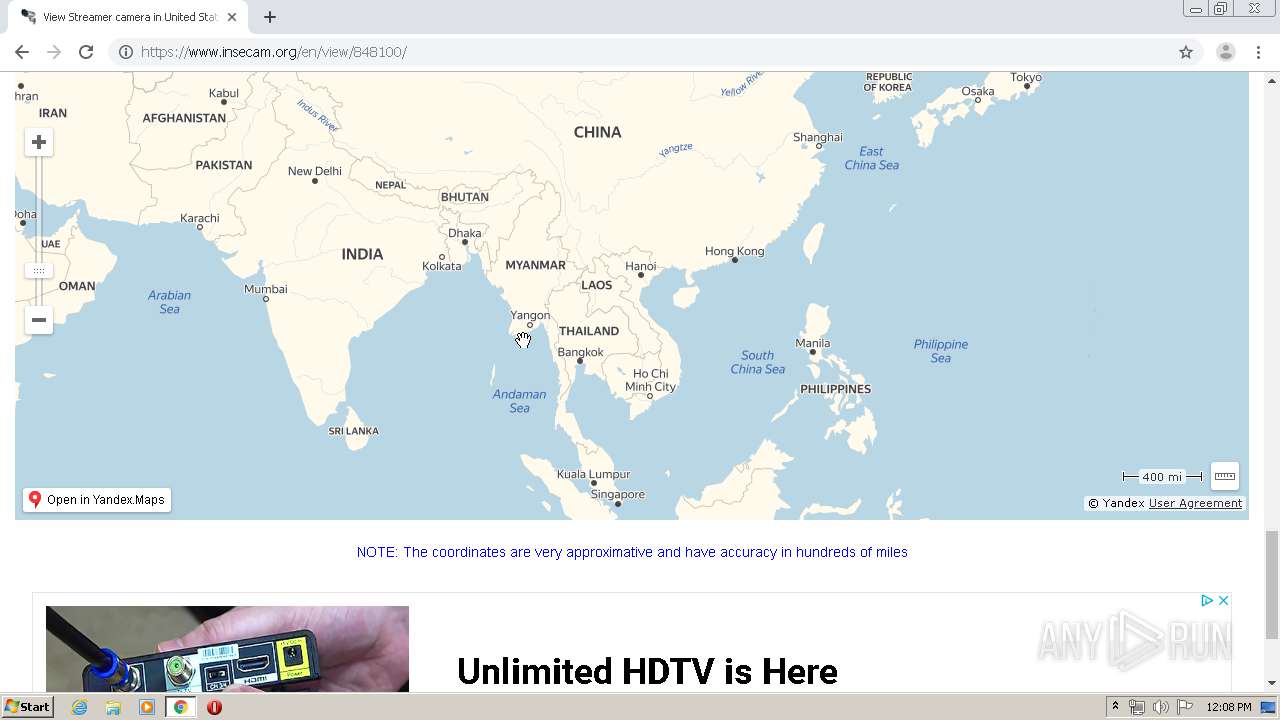Open network icon in system tray

(x=1137, y=707)
